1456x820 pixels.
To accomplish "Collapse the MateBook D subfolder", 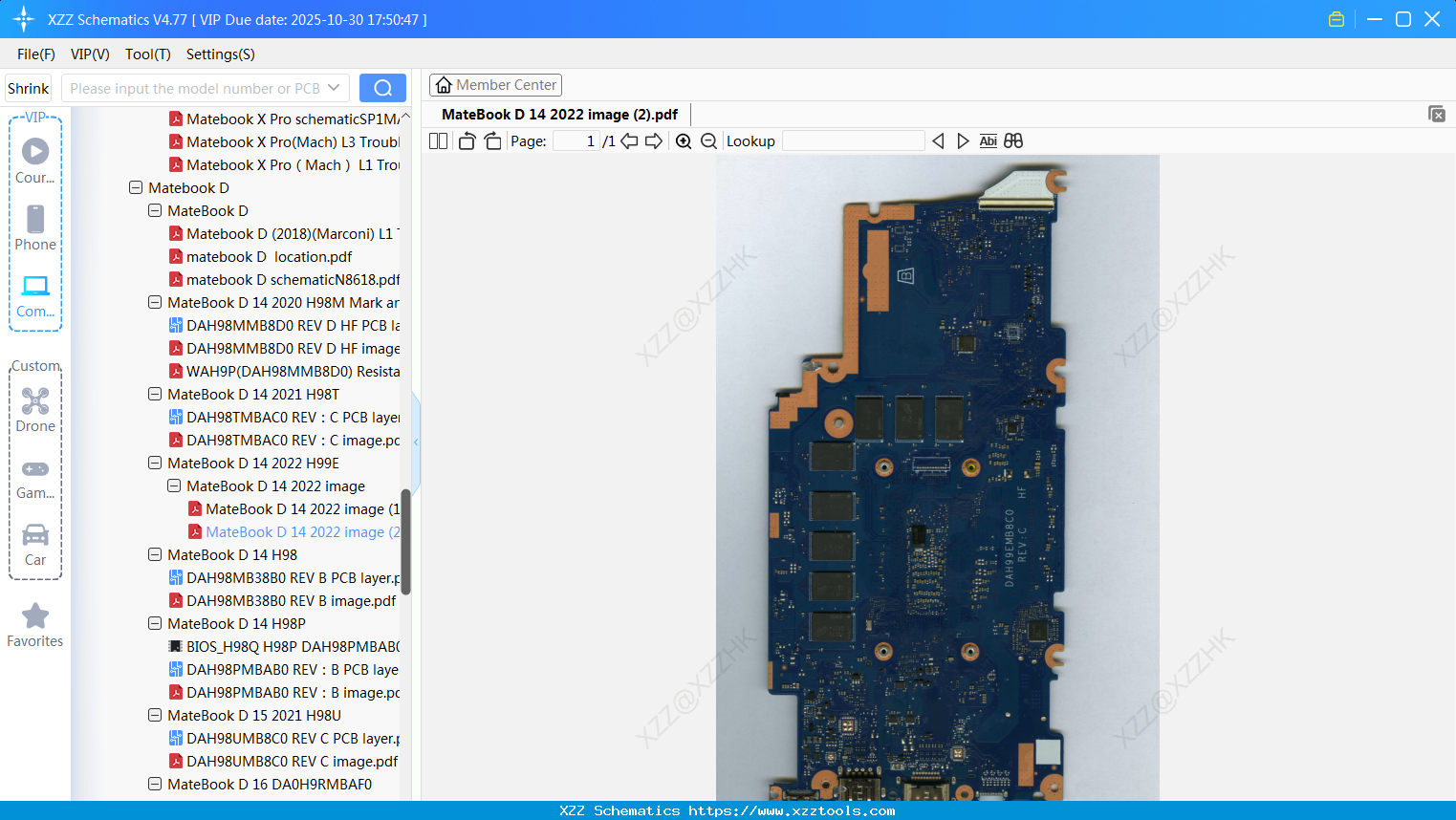I will pos(155,211).
